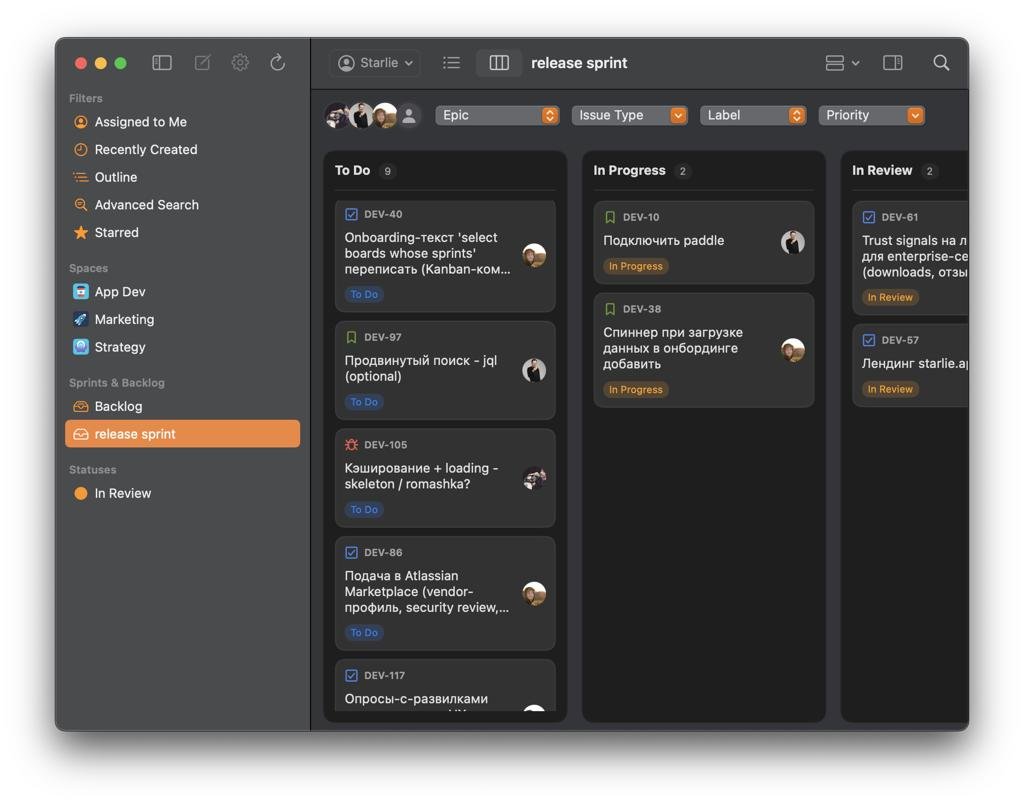This screenshot has width=1024, height=804.
Task: Click the DEV-38 story bookmark icon
Action: 610,309
